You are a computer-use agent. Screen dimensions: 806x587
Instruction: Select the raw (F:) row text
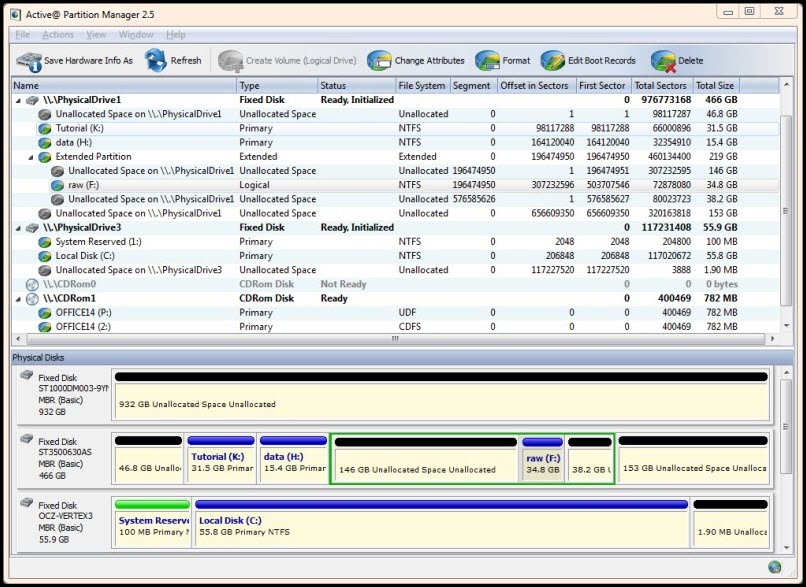tap(83, 185)
